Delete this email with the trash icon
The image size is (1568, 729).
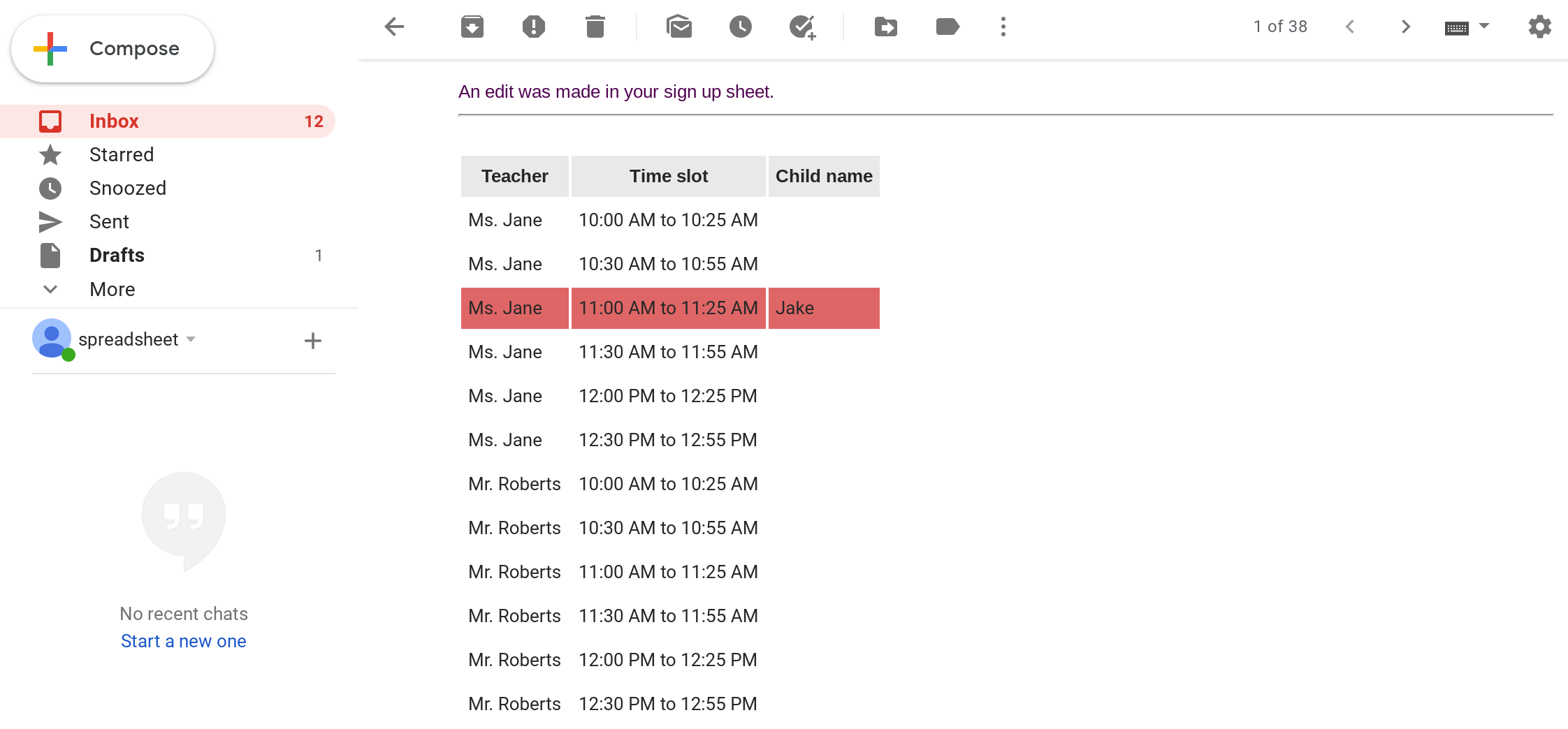coord(595,27)
